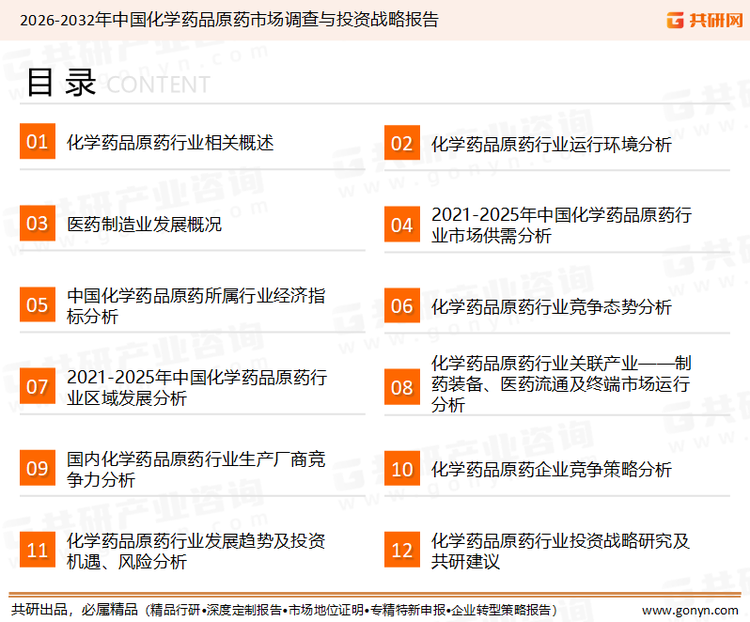The height and width of the screenshot is (622, 750).
Task: Click the orange 06 number box
Action: pyautogui.click(x=402, y=305)
